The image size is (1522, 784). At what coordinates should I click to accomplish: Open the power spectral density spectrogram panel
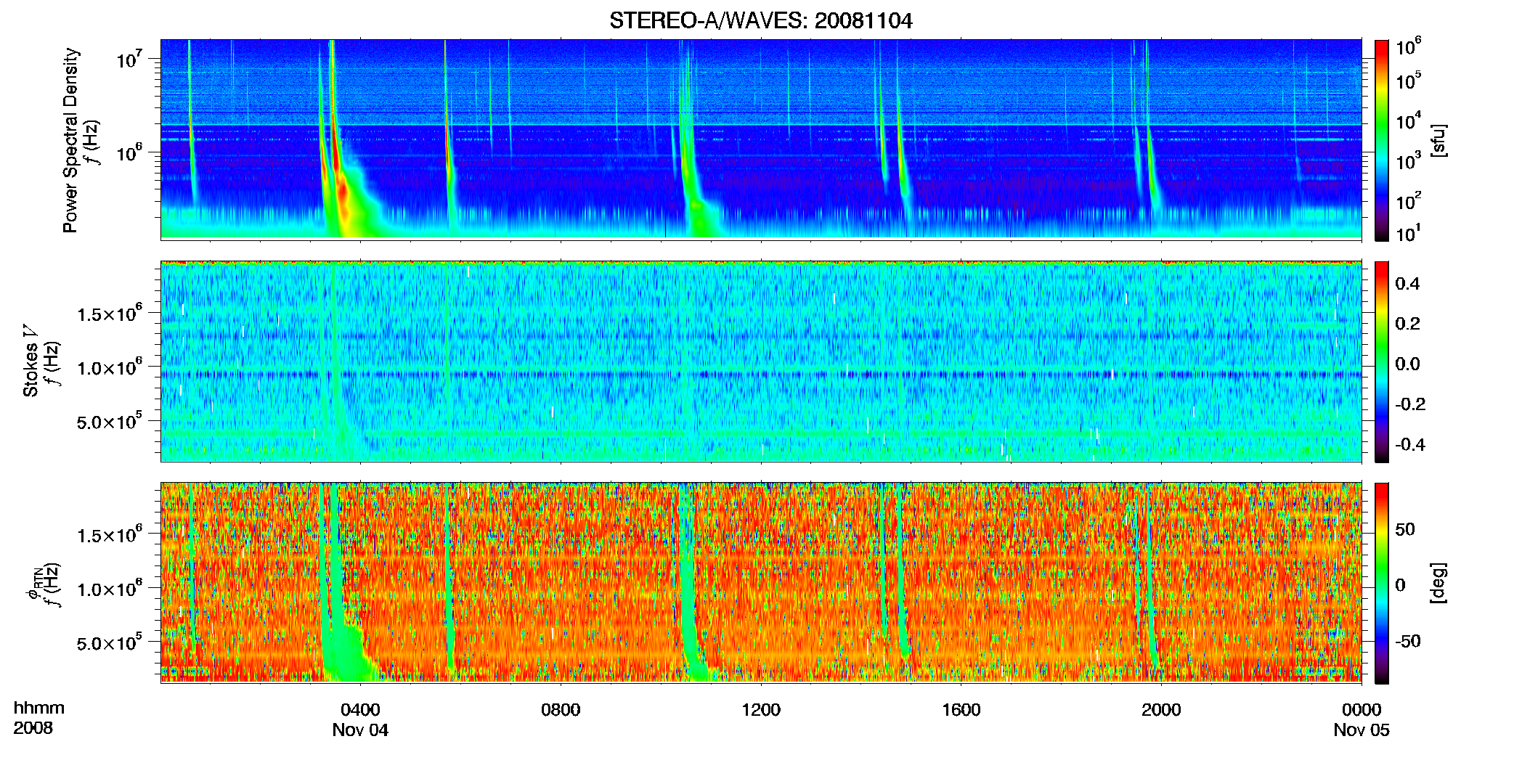[x=761, y=139]
